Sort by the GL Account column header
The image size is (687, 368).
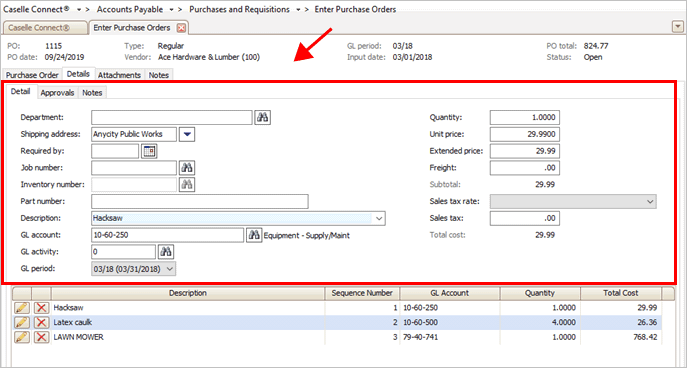click(x=450, y=293)
